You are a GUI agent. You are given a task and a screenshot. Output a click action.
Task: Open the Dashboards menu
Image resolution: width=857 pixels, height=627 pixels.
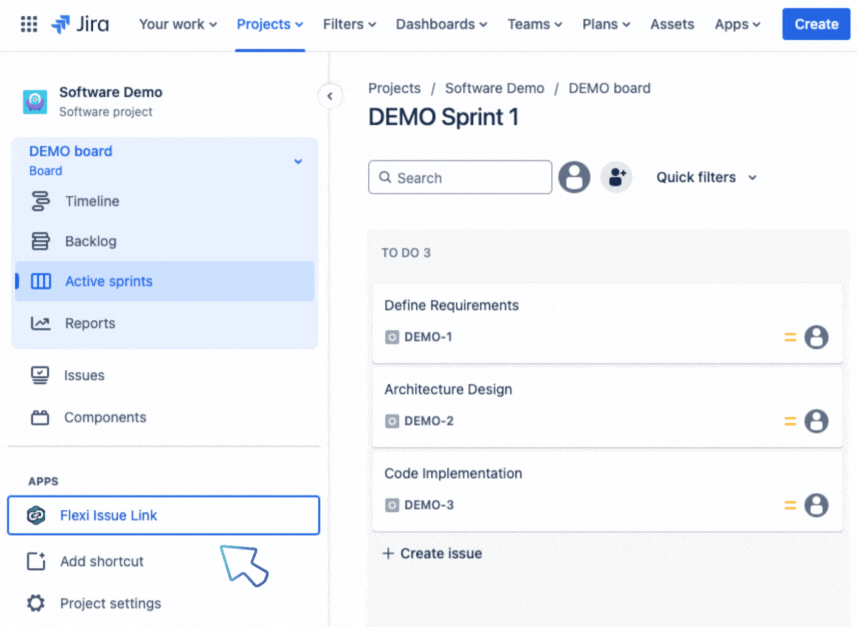click(441, 24)
